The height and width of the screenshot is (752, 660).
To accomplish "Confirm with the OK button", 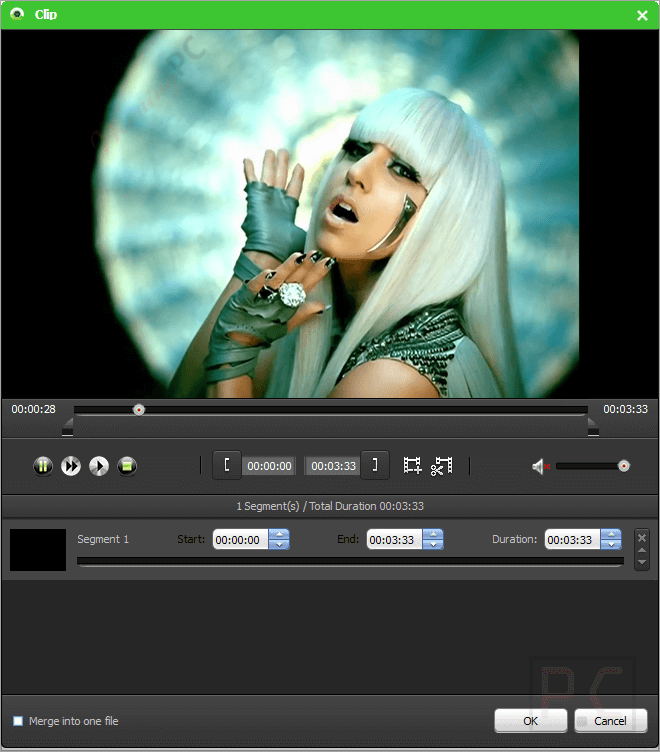I will pyautogui.click(x=530, y=721).
